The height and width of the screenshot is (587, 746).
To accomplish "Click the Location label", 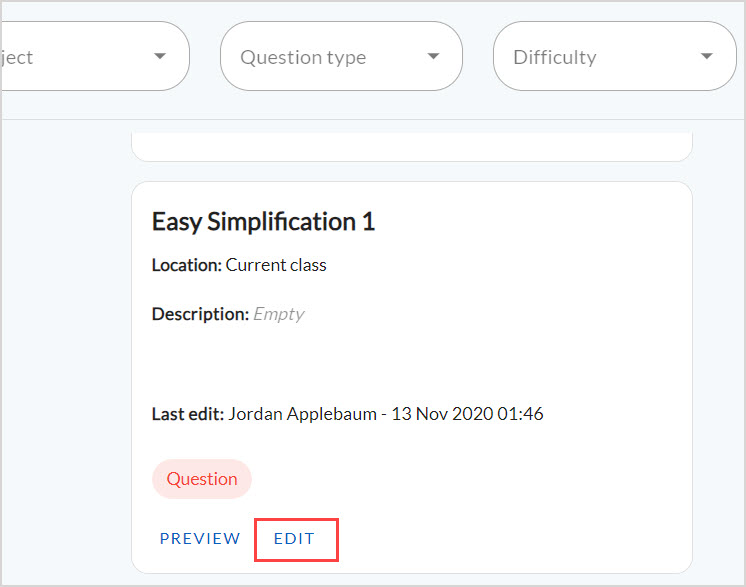I will [186, 265].
